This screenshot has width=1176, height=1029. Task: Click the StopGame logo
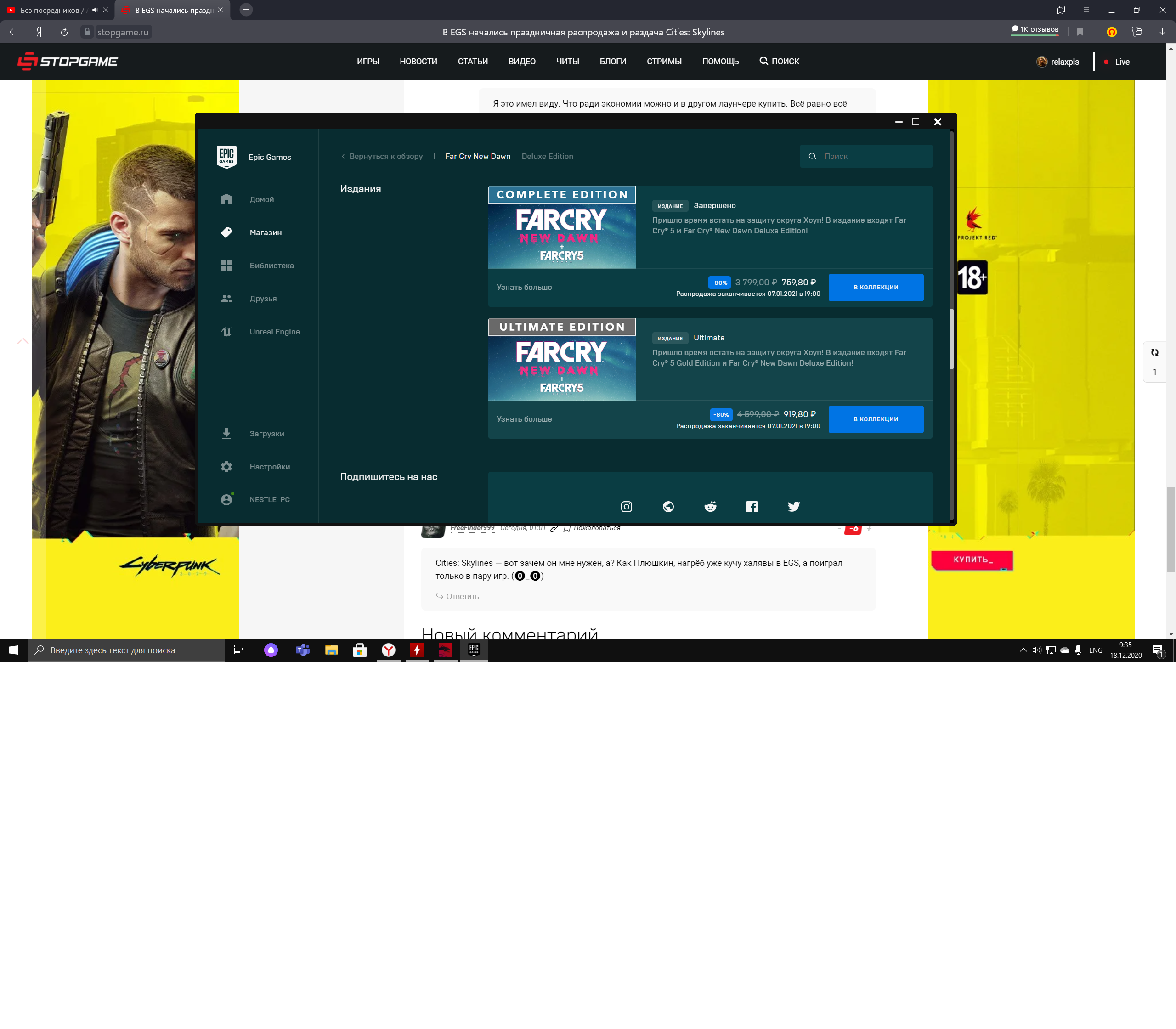(68, 61)
